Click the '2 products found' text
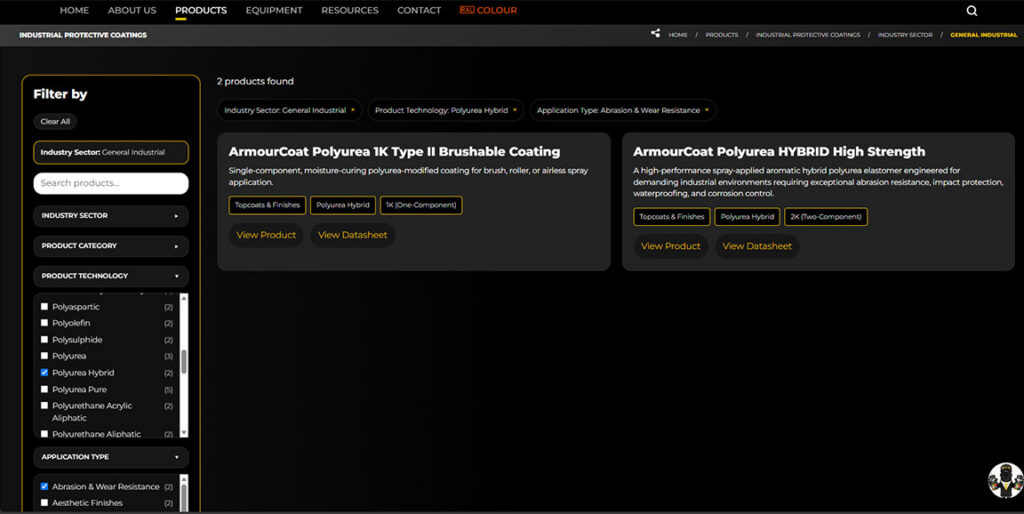Screen dimensions: 1024x514 255,82
